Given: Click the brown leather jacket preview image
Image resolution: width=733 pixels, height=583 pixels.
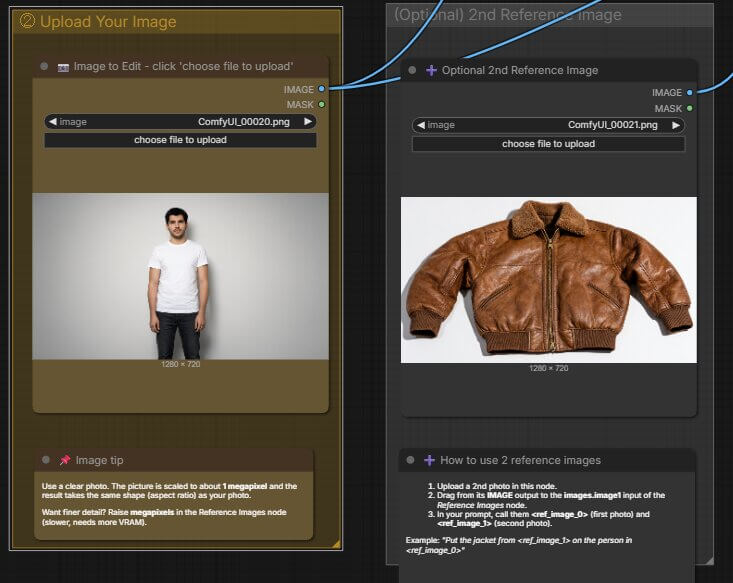Looking at the screenshot, I should tap(548, 280).
